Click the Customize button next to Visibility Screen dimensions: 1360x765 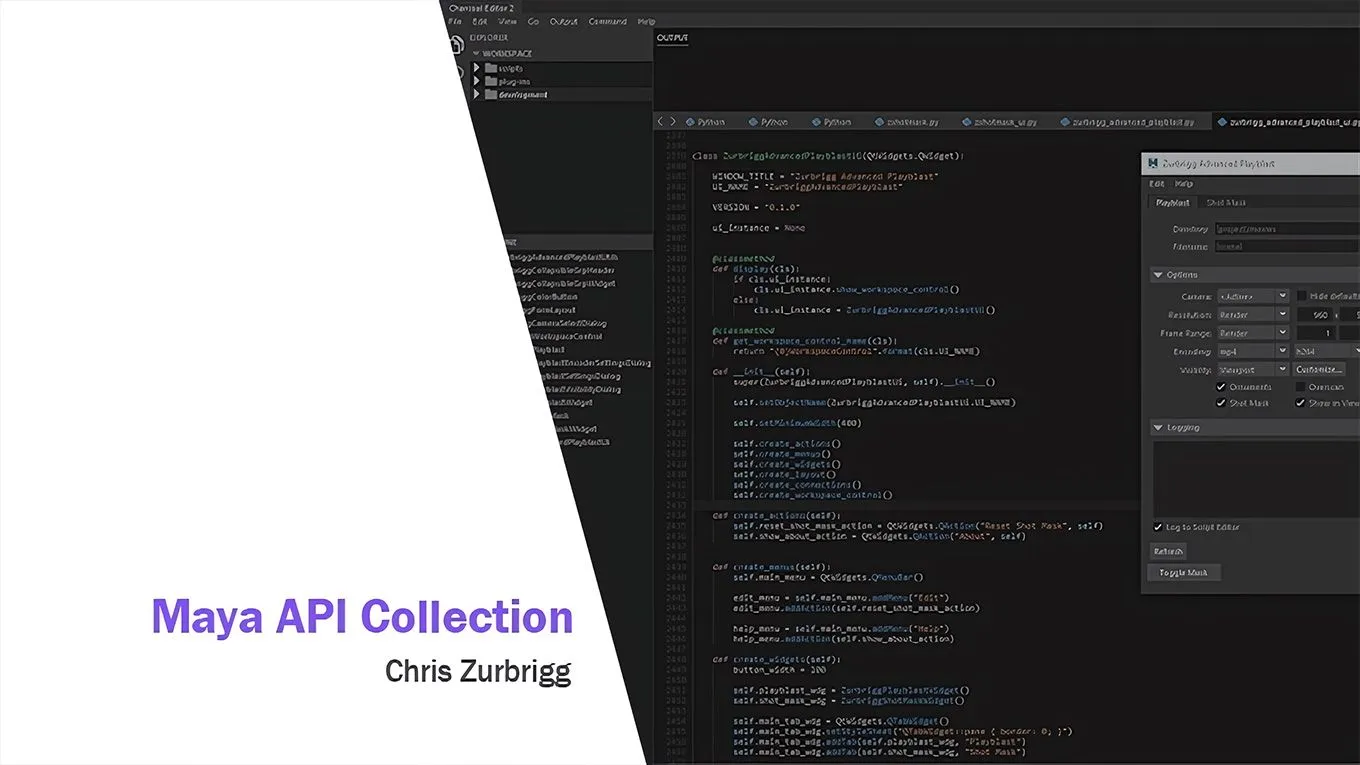coord(1318,369)
